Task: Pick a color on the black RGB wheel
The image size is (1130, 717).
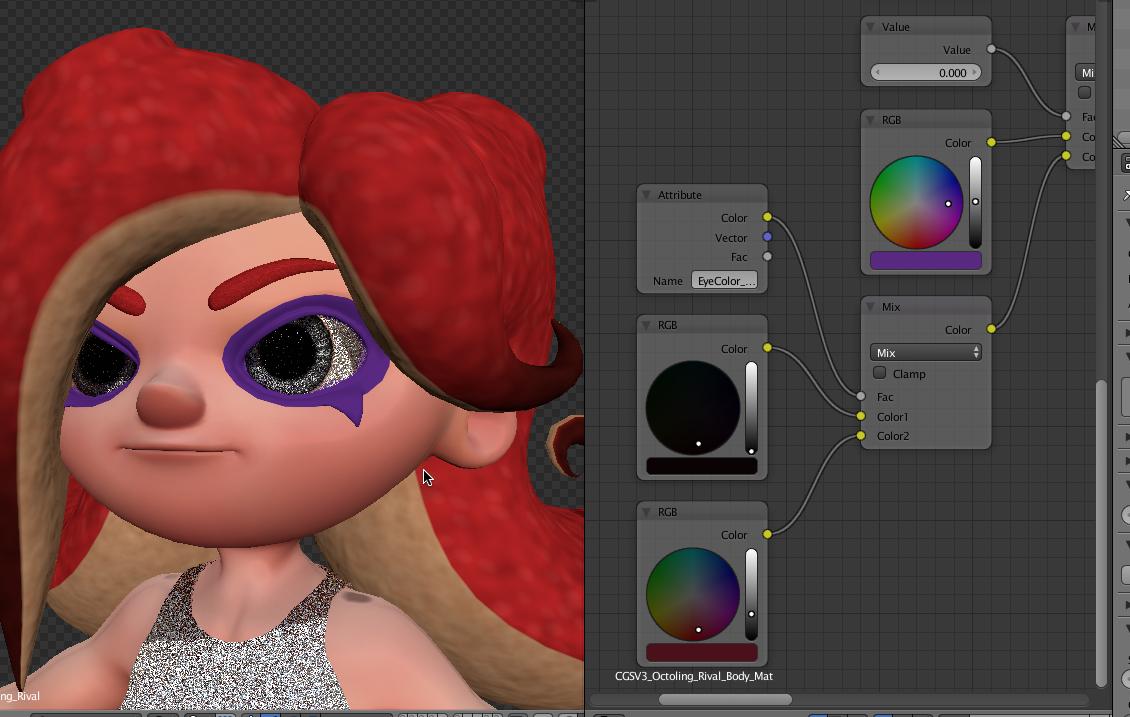Action: click(x=693, y=408)
